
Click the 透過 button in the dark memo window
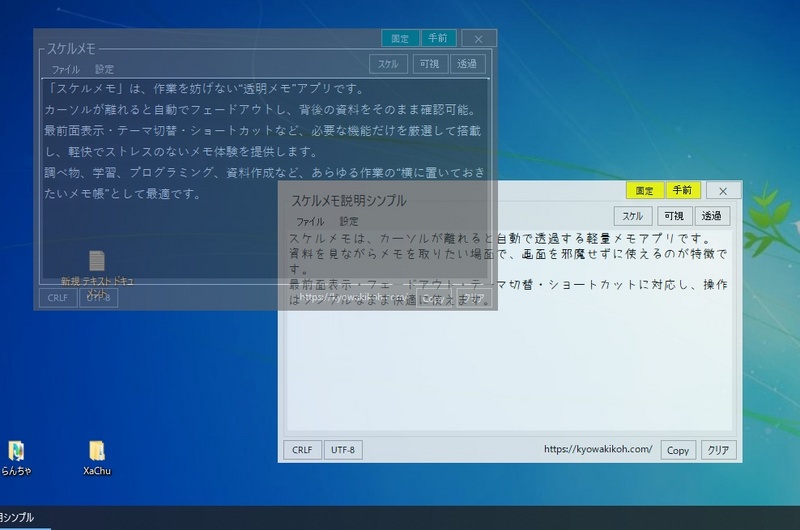(466, 64)
